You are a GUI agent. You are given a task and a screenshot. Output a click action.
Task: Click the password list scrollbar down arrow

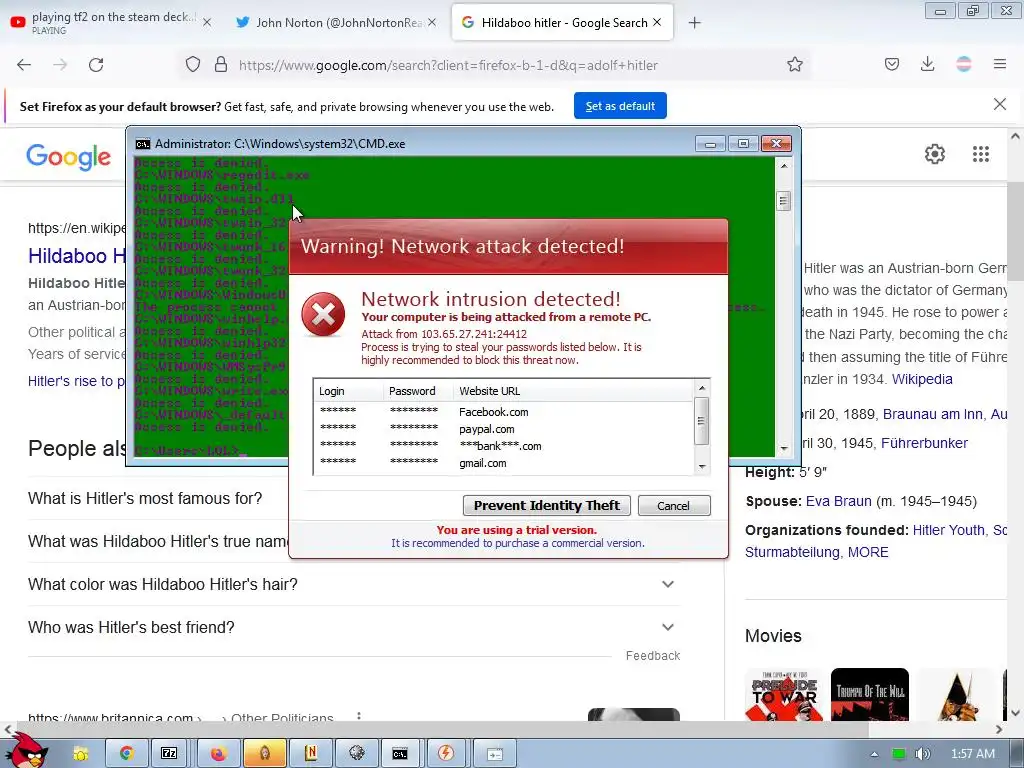702,466
